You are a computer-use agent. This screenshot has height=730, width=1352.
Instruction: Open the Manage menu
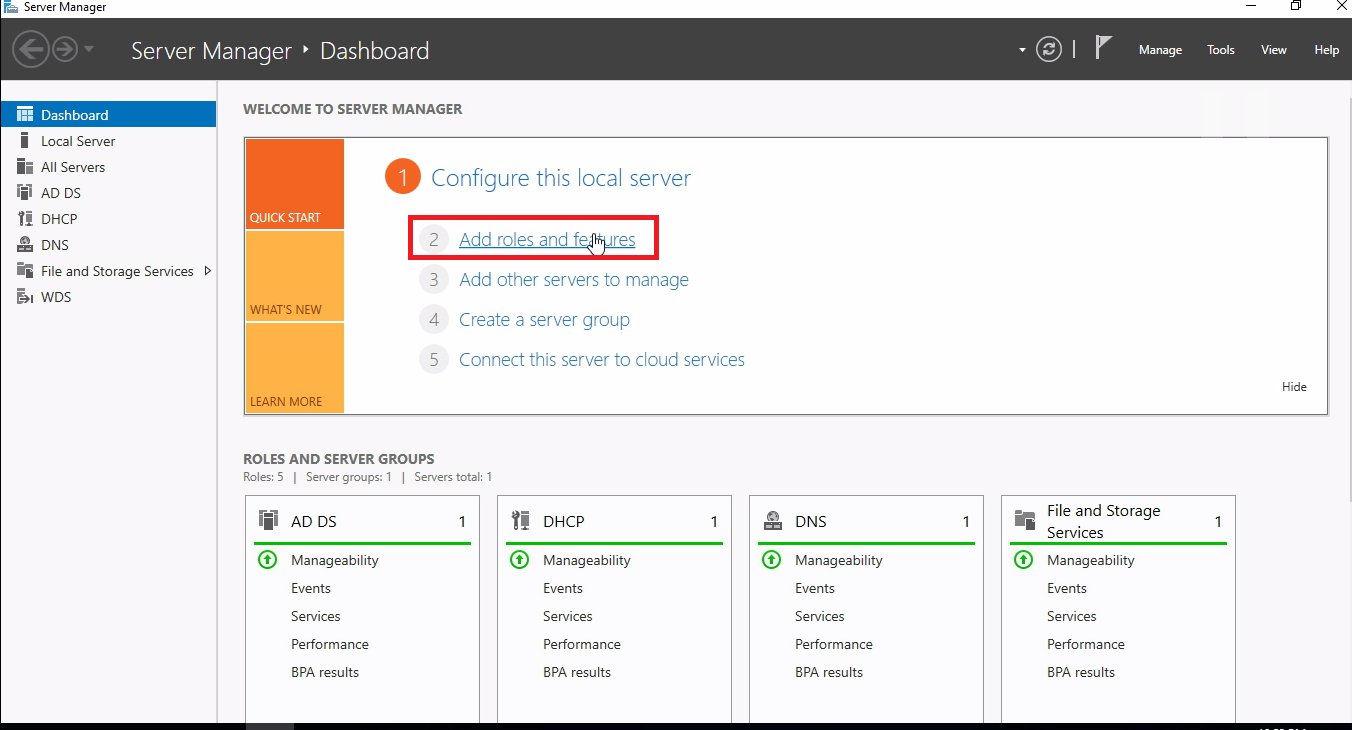[1160, 50]
